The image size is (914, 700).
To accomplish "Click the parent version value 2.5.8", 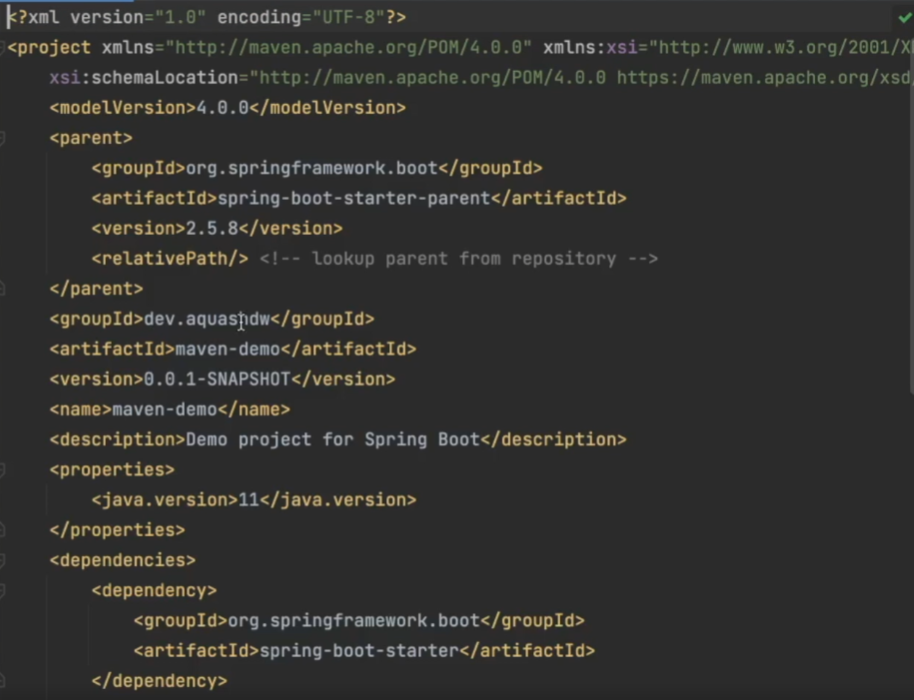I will (212, 228).
